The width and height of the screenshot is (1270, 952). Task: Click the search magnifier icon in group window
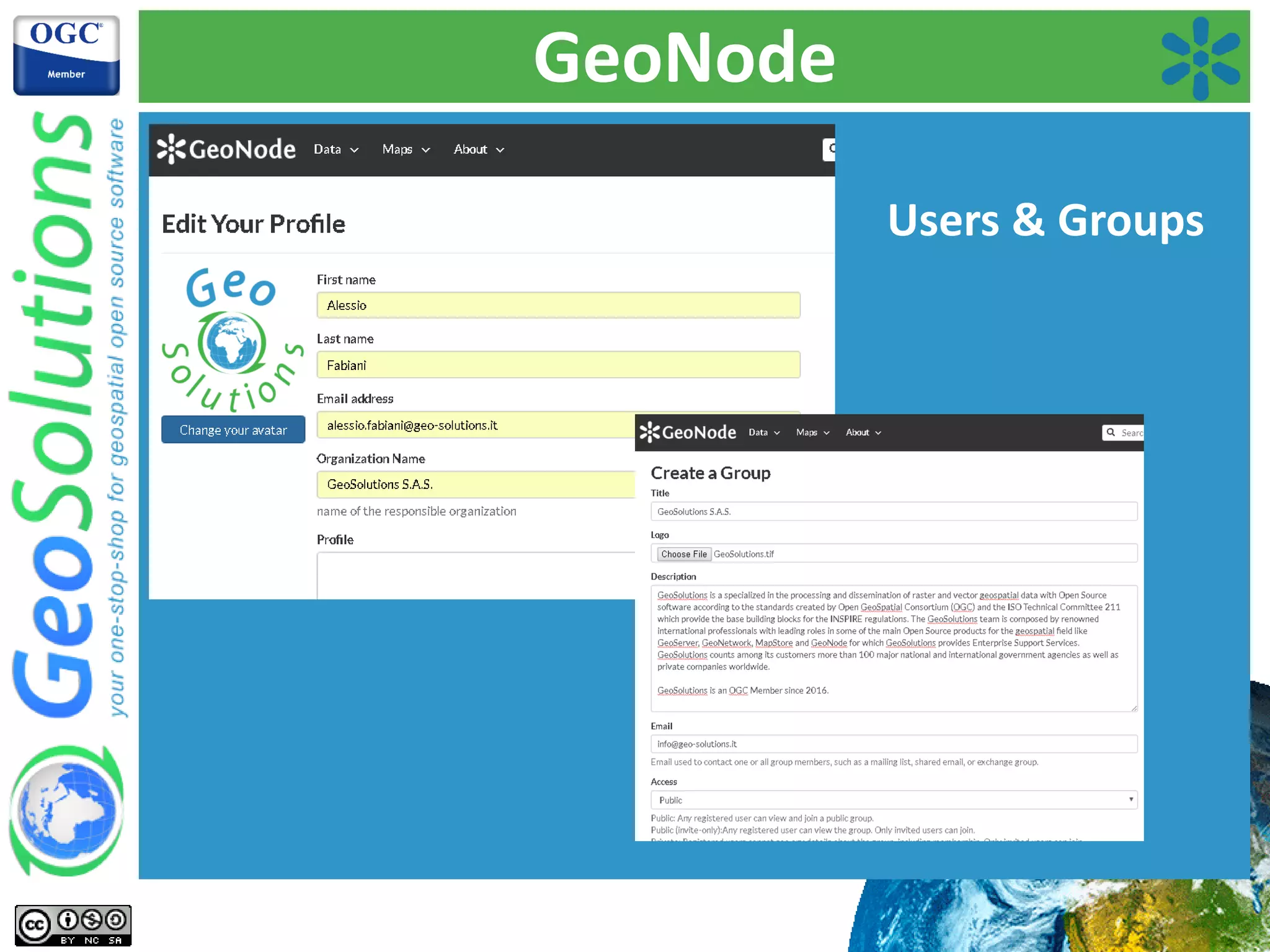click(x=1111, y=432)
